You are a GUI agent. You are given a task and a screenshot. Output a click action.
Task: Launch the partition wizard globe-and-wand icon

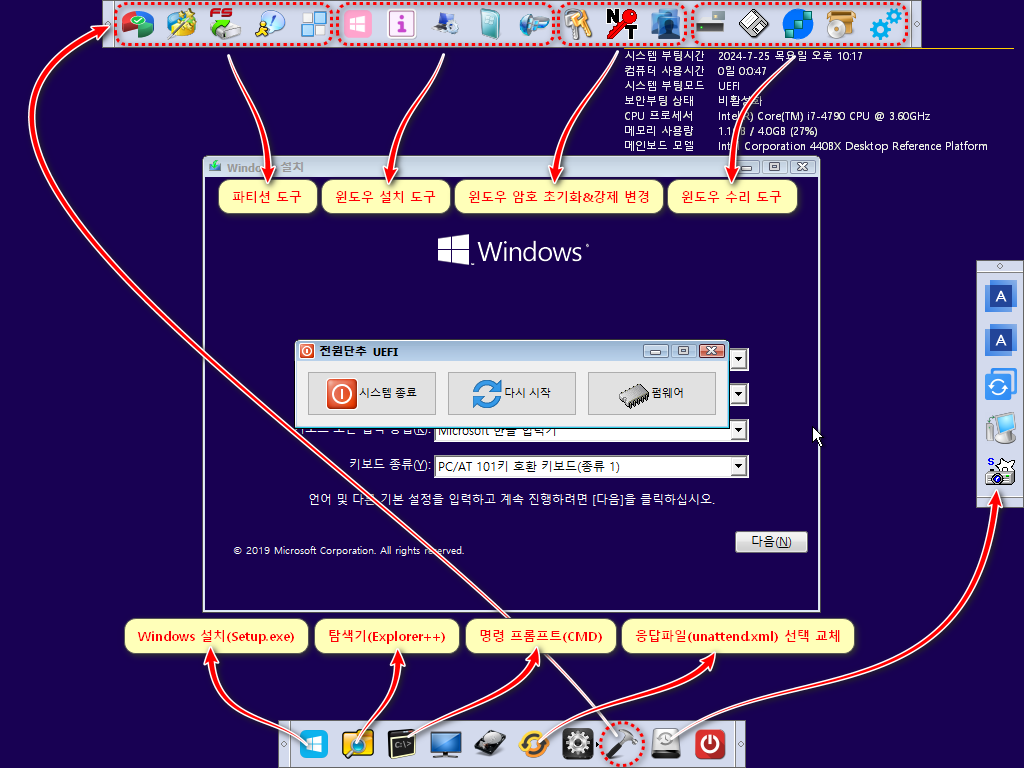coord(182,24)
